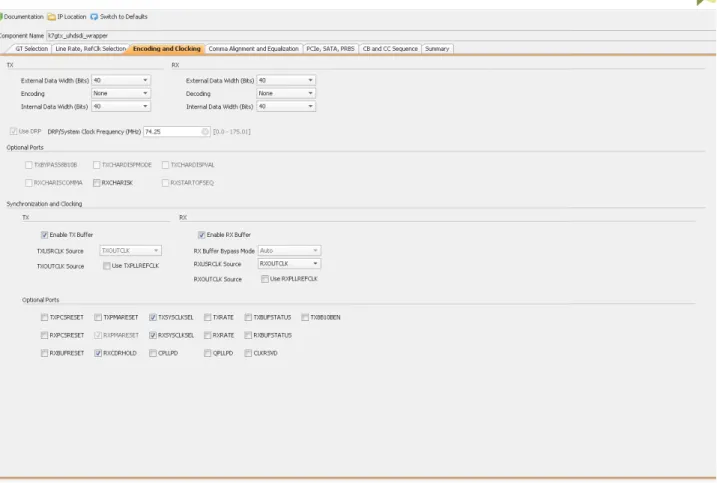Click the IP Location folder icon
The height and width of the screenshot is (483, 717).
[x=52, y=17]
